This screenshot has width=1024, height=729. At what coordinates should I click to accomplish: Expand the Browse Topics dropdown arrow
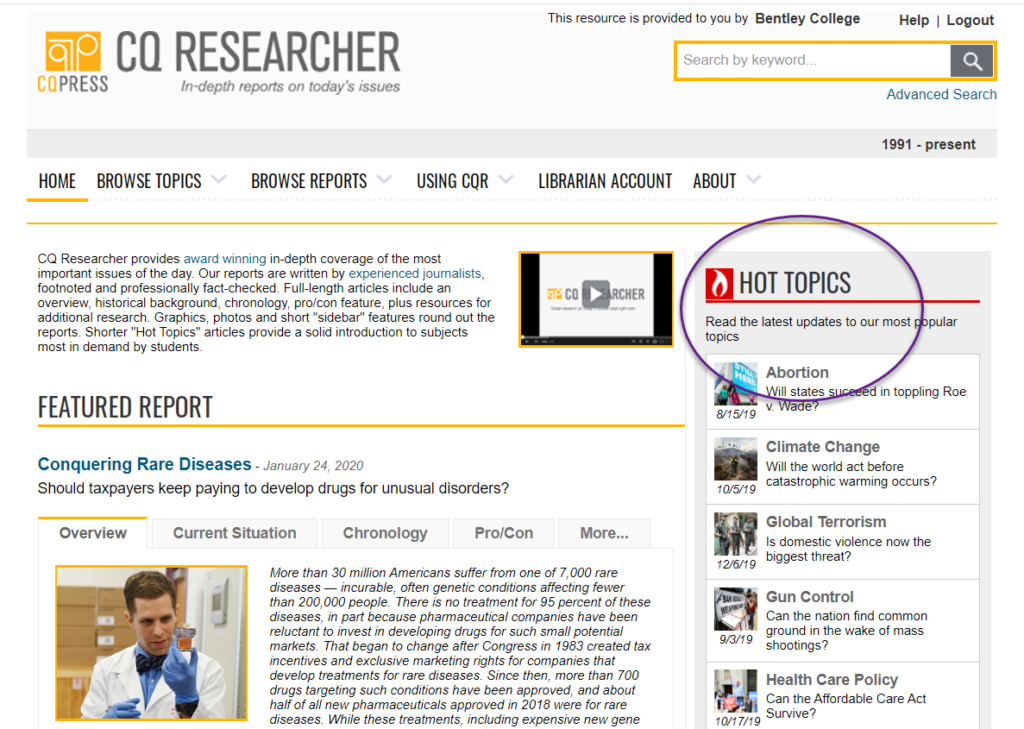[x=219, y=180]
